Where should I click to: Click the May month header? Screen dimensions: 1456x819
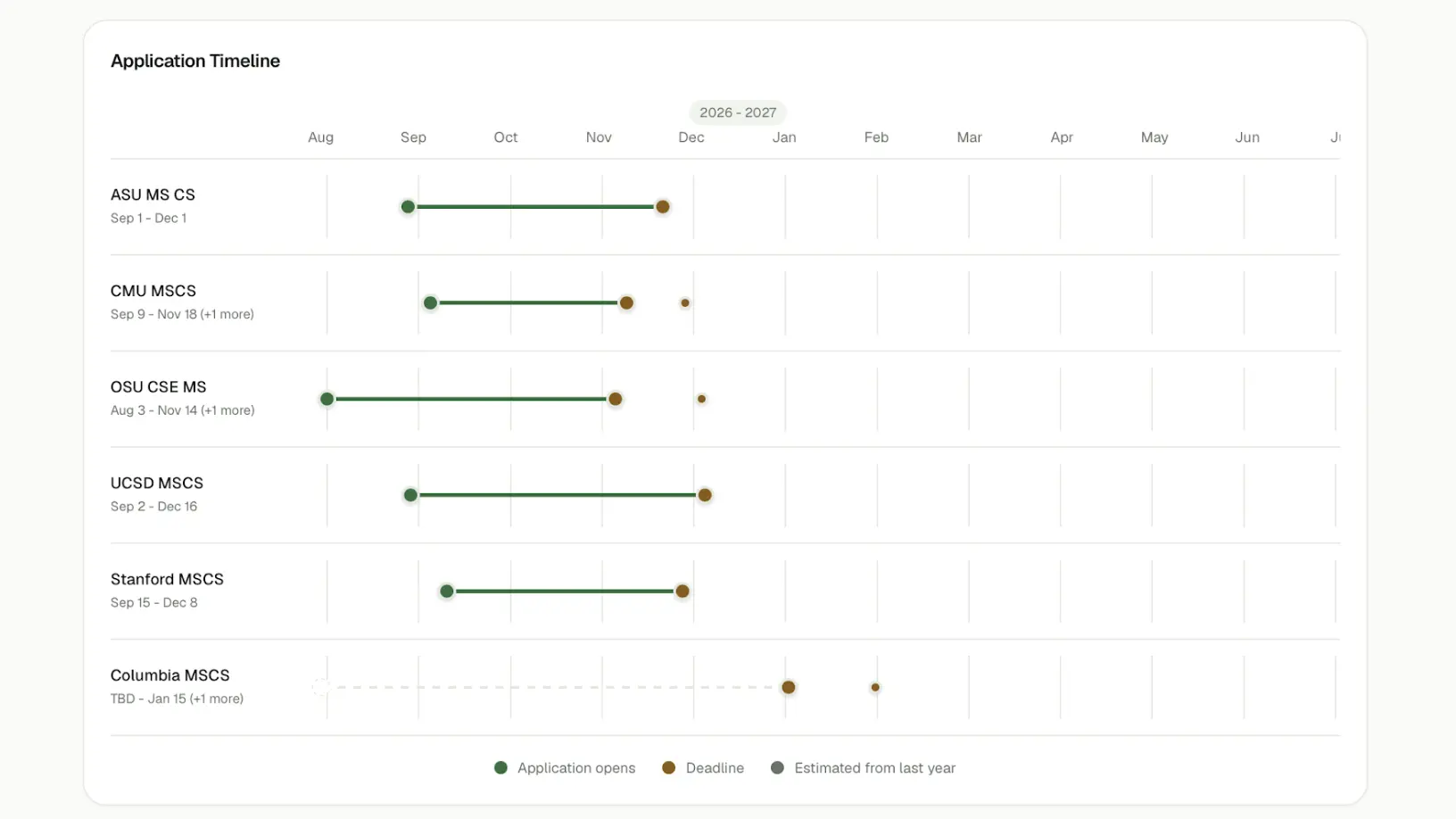click(x=1154, y=137)
